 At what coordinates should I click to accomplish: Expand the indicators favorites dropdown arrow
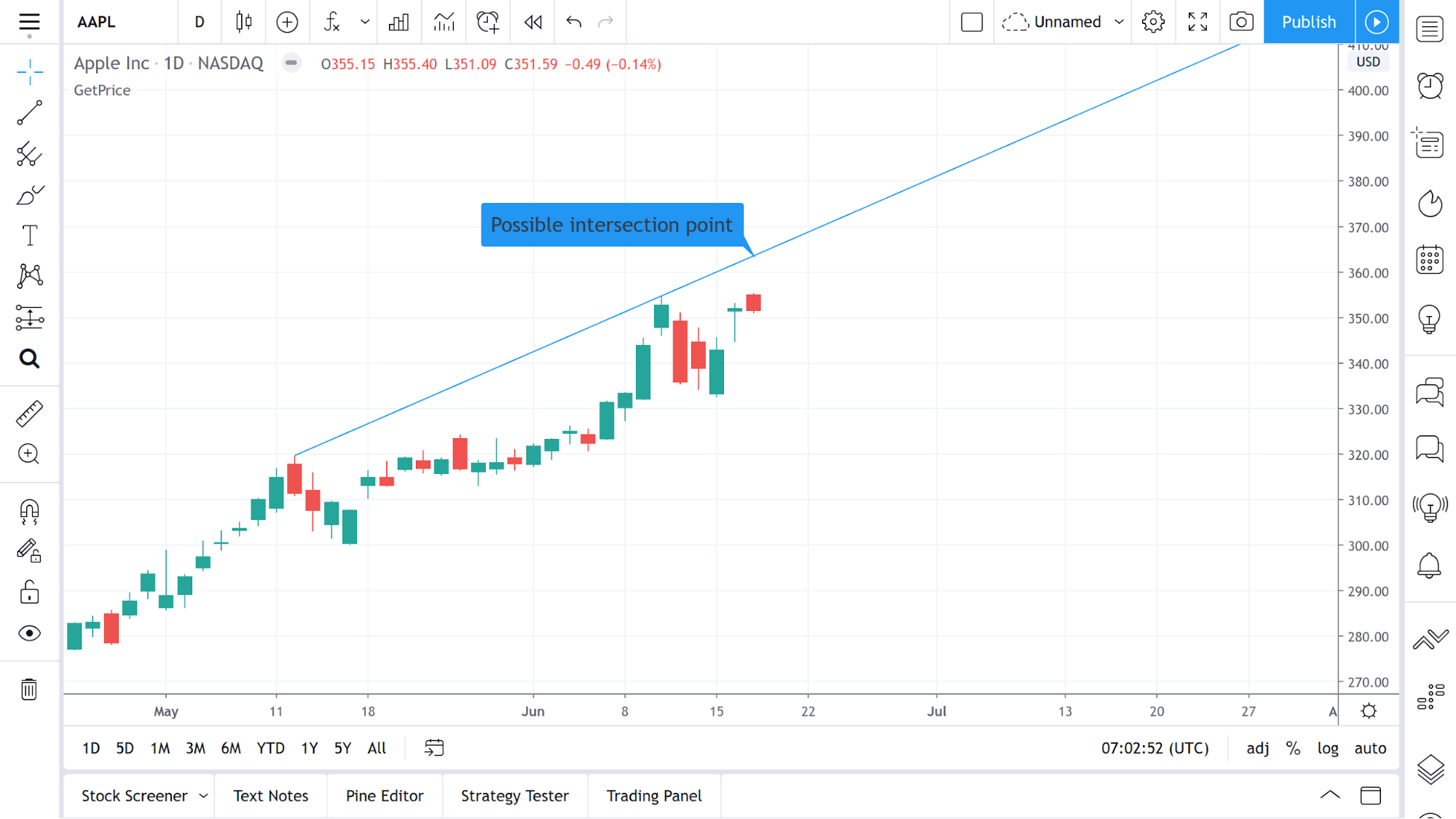[365, 22]
